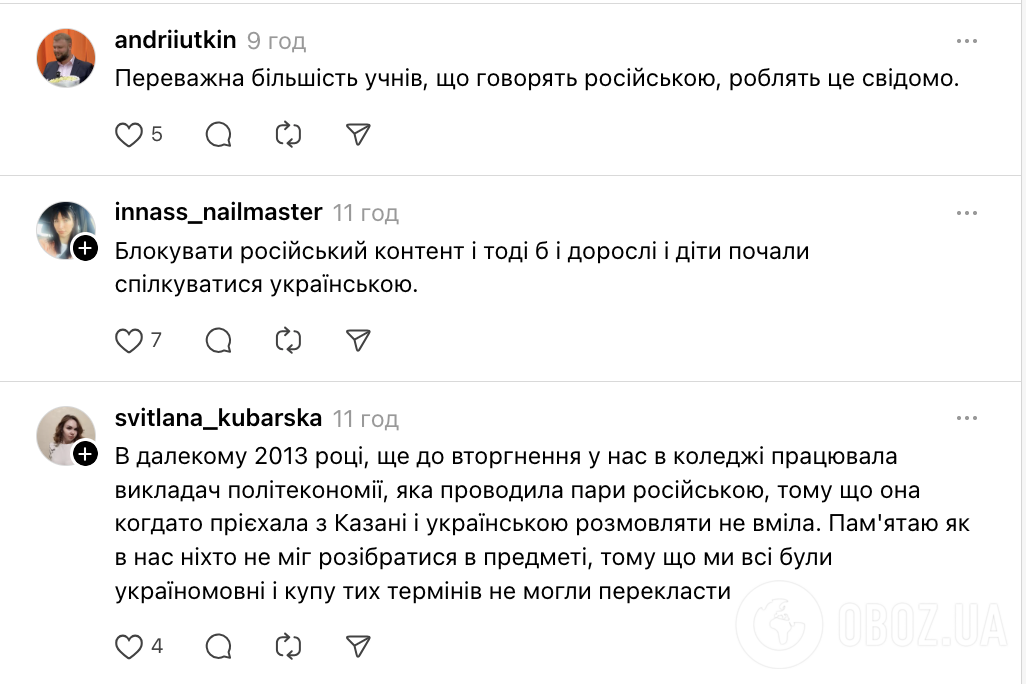Viewport: 1026px width, 684px height.
Task: Open the three-dot menu on svitlana_kubarska's comment
Action: coord(967,418)
